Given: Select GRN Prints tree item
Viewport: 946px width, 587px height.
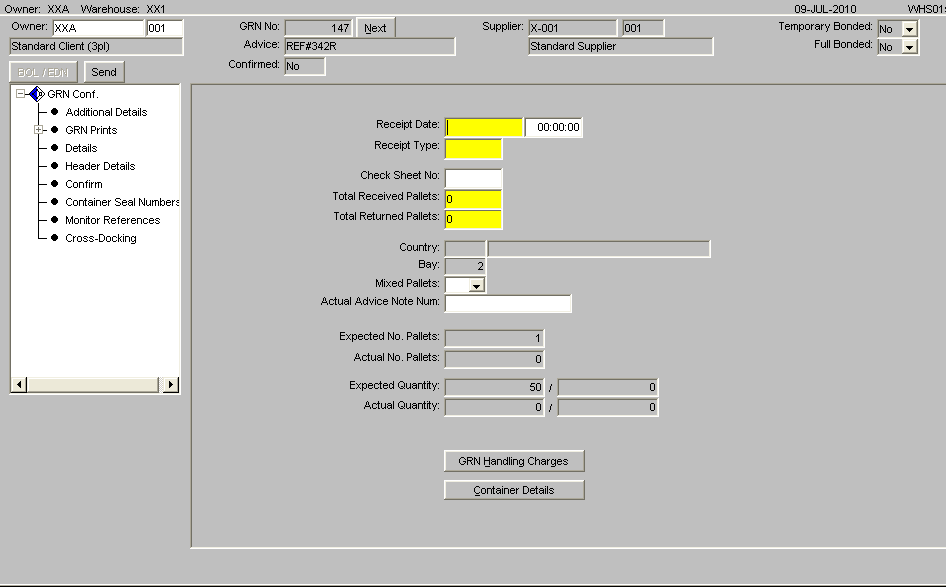Looking at the screenshot, I should [91, 130].
